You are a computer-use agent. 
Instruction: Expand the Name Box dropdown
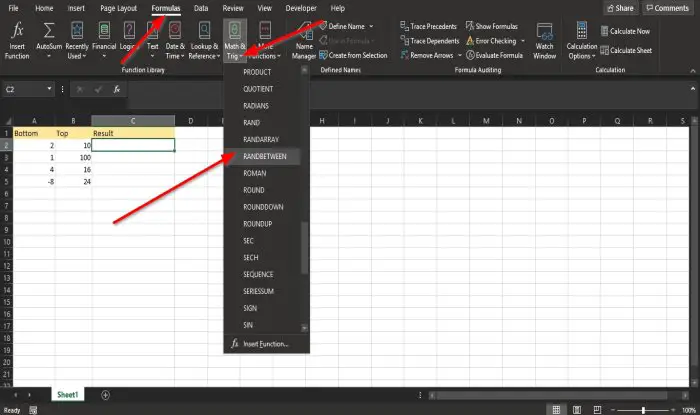[x=49, y=89]
